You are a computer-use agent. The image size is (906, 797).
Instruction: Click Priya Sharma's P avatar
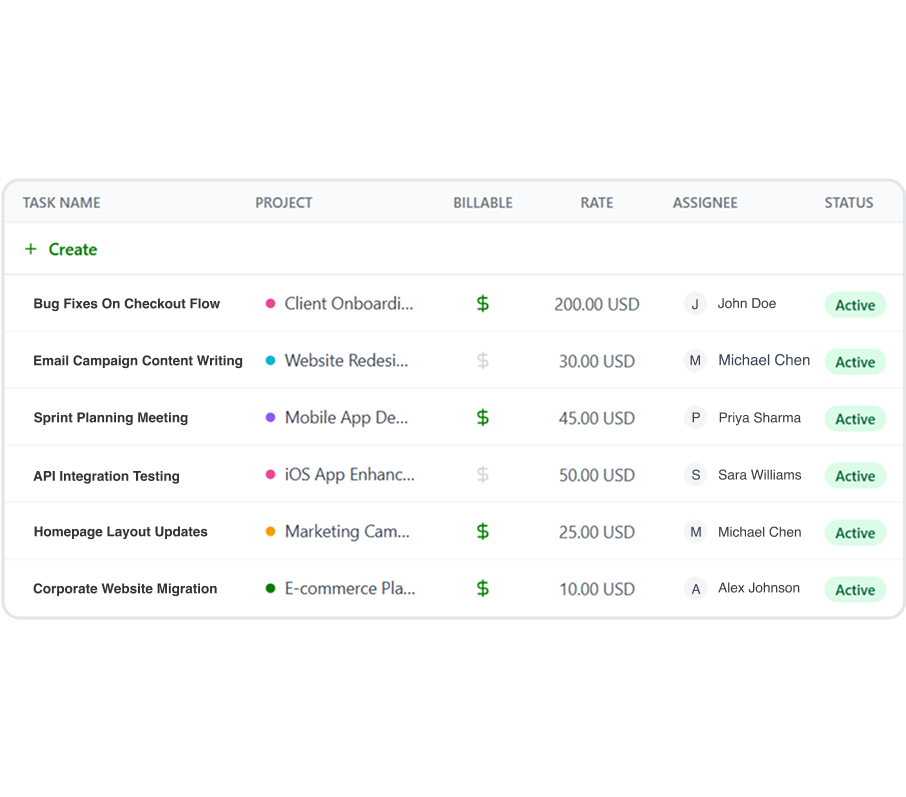coord(695,418)
